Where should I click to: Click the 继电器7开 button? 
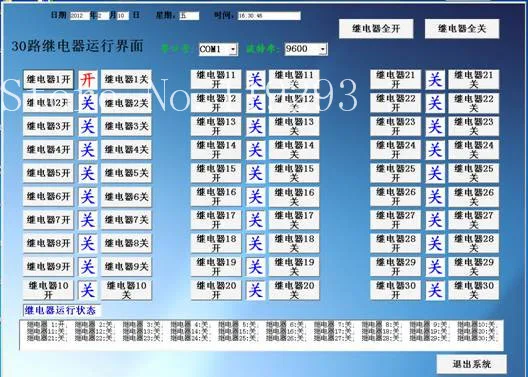point(48,220)
